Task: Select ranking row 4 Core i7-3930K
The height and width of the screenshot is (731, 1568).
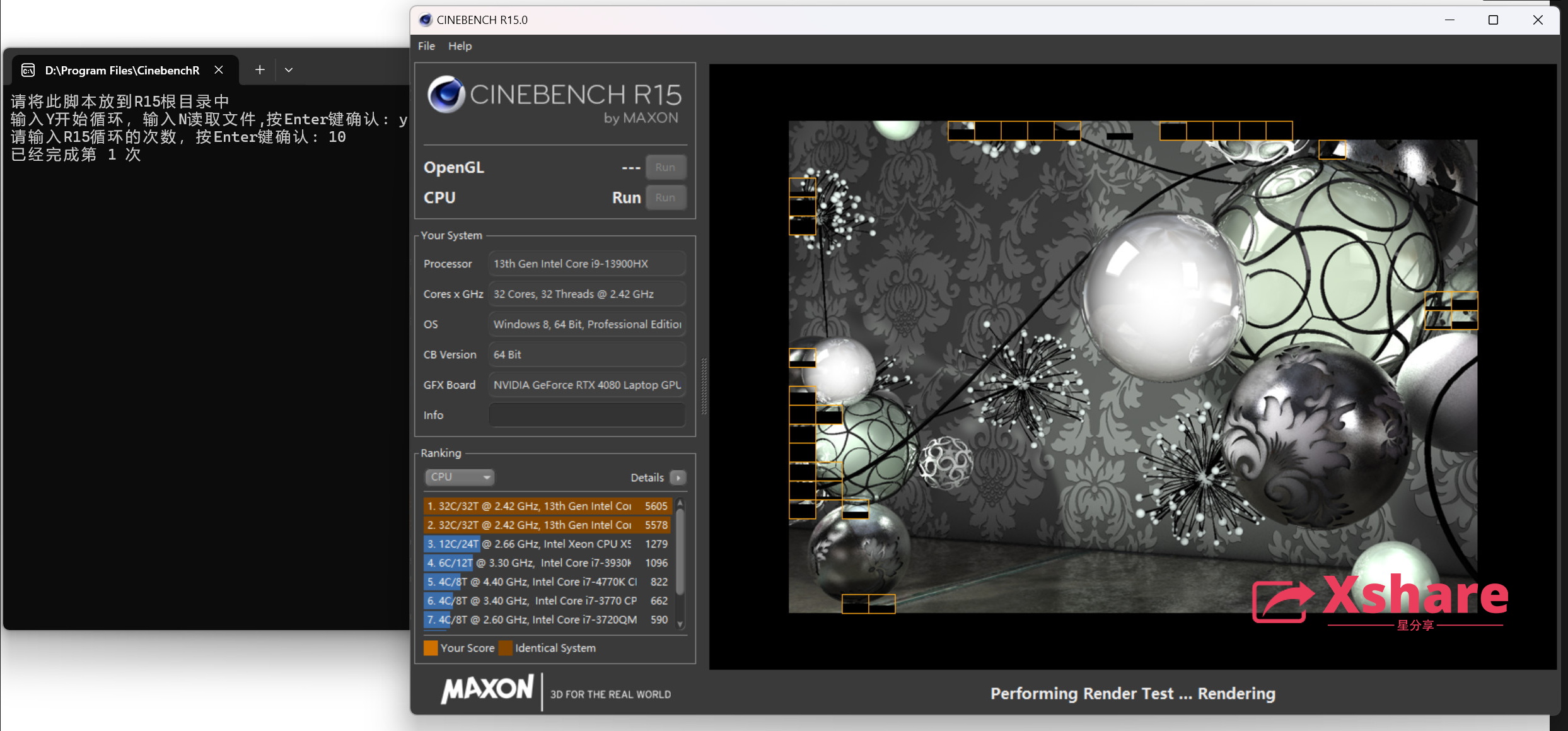Action: point(547,563)
